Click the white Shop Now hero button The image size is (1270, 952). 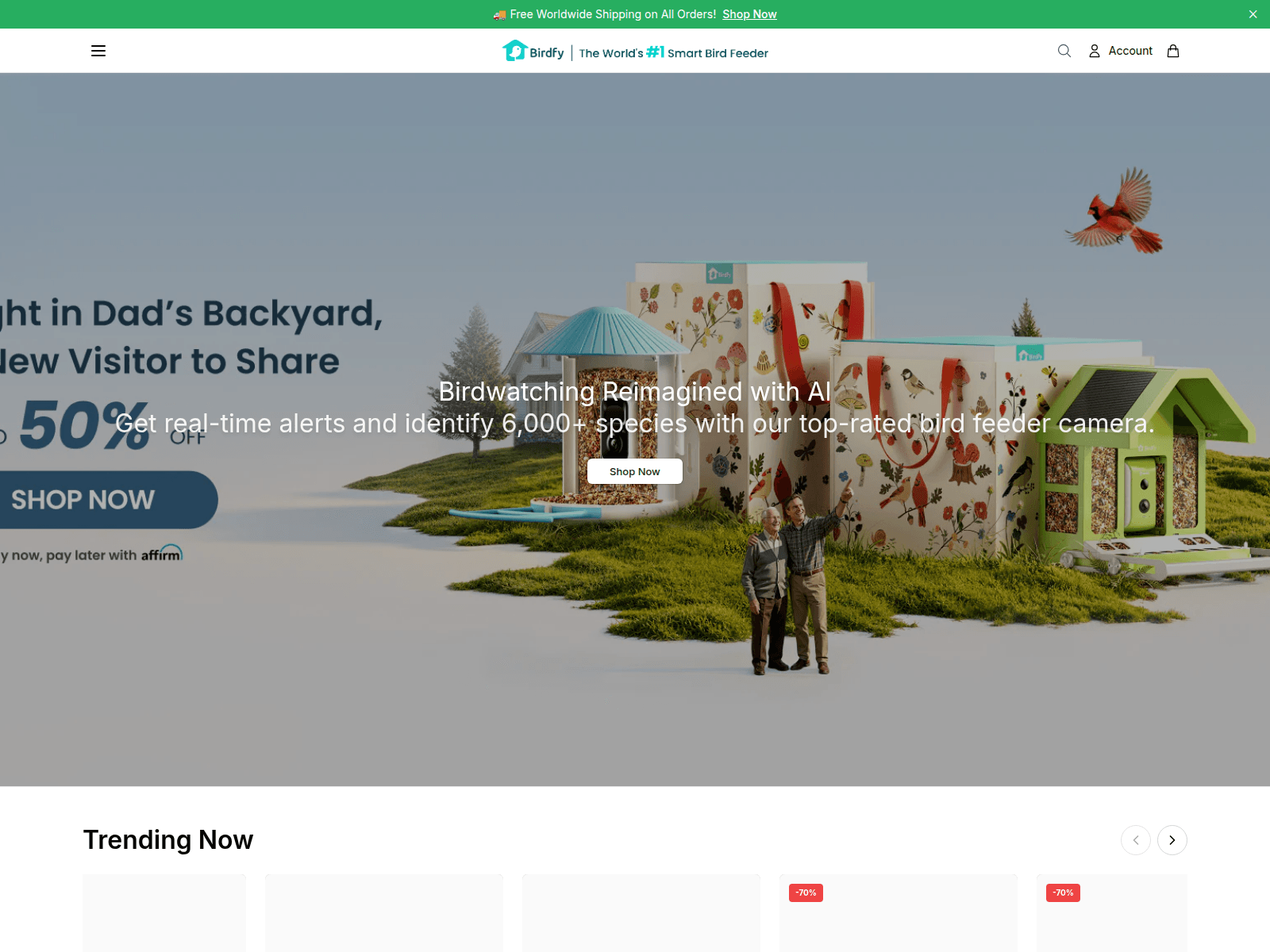(x=635, y=471)
